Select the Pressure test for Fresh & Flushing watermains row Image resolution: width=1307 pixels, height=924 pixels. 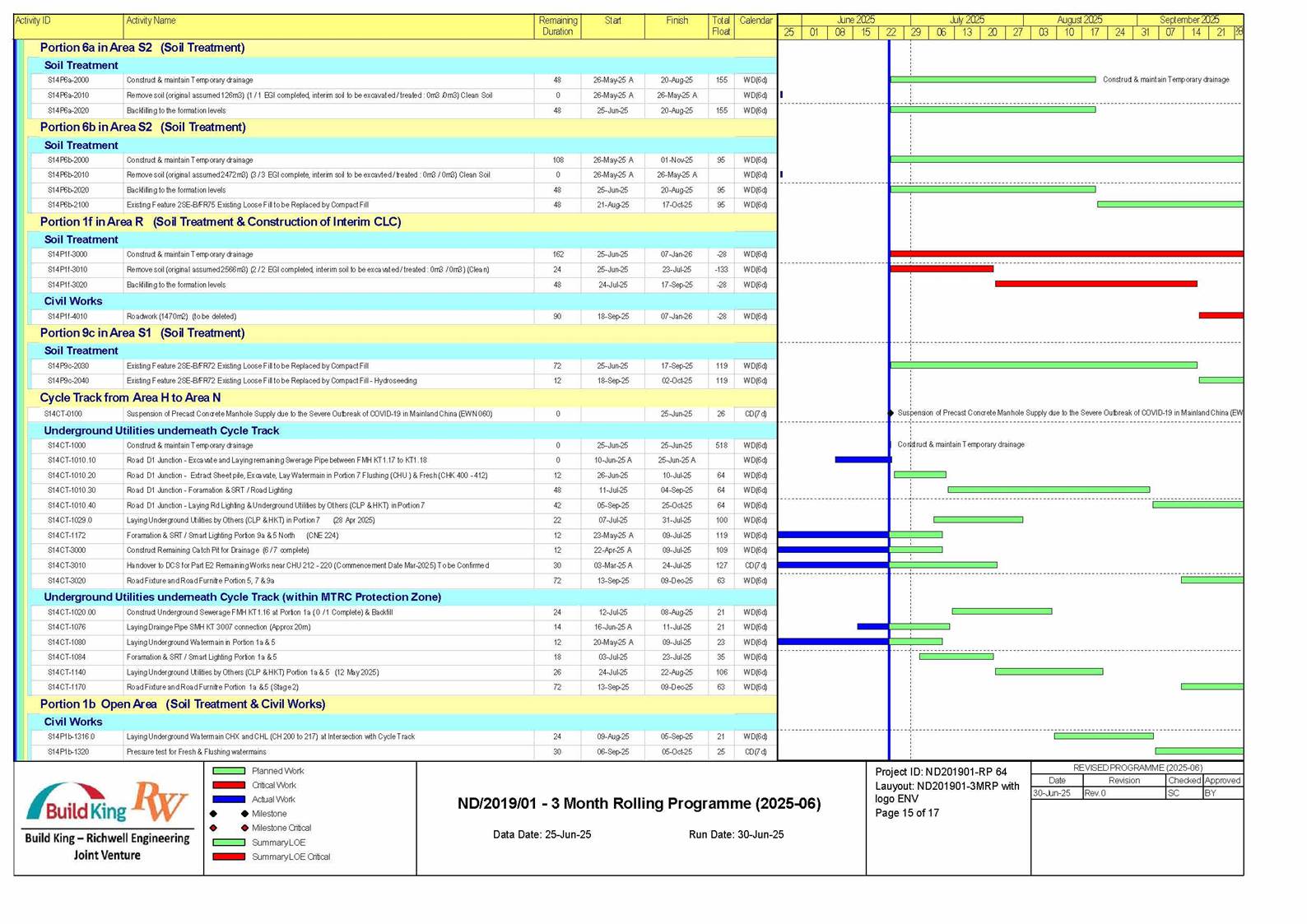click(403, 752)
